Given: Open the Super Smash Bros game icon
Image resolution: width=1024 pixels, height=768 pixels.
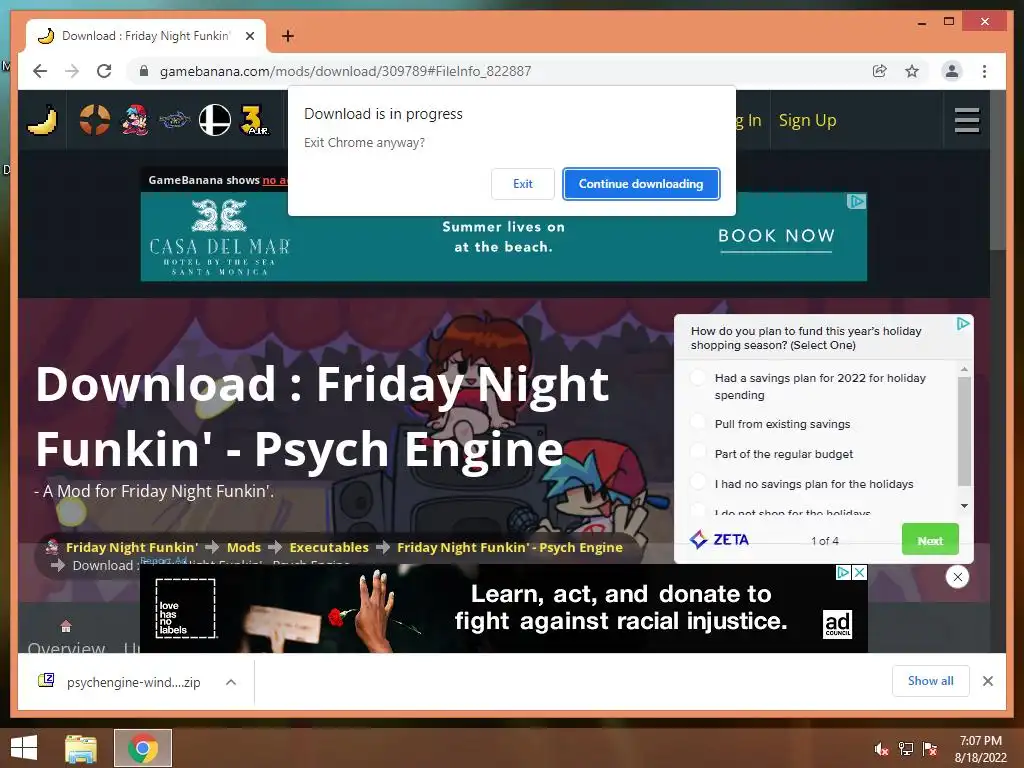Looking at the screenshot, I should (215, 120).
